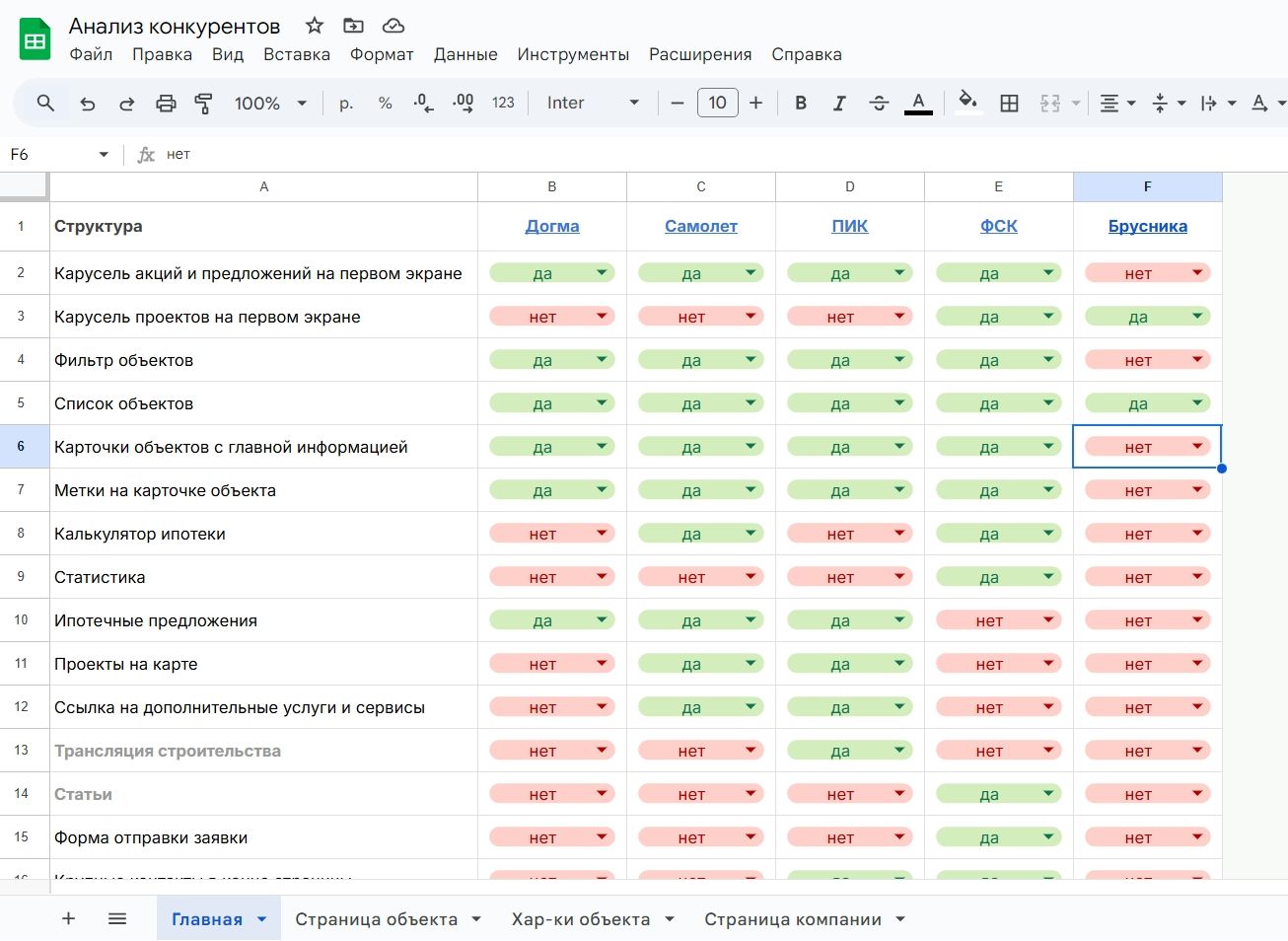
Task: Open Догма dropdown for Карусель проектов row
Action: click(x=602, y=316)
